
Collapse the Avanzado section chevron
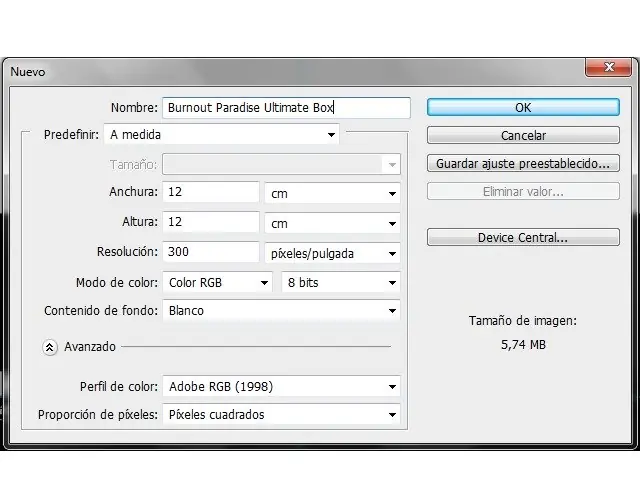coord(50,347)
